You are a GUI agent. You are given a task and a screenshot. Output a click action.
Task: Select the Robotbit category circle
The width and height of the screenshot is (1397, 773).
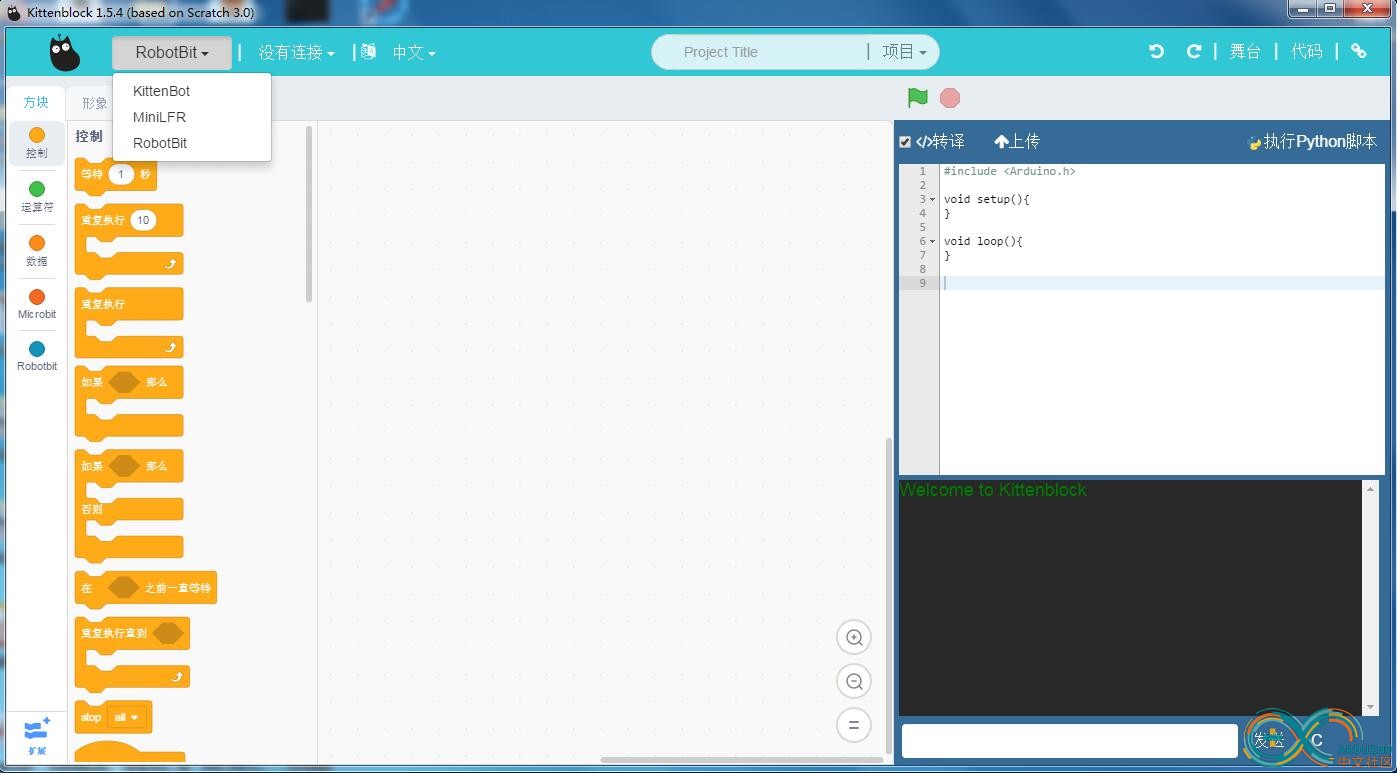37,349
